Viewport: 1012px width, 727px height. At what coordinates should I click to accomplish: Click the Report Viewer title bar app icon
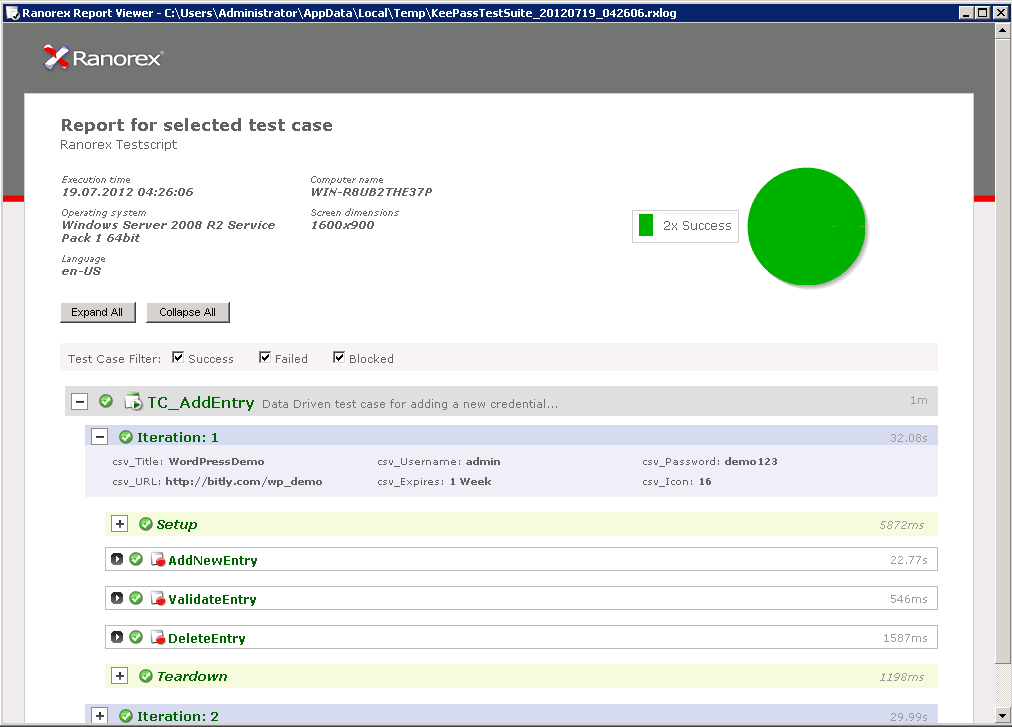12,13
